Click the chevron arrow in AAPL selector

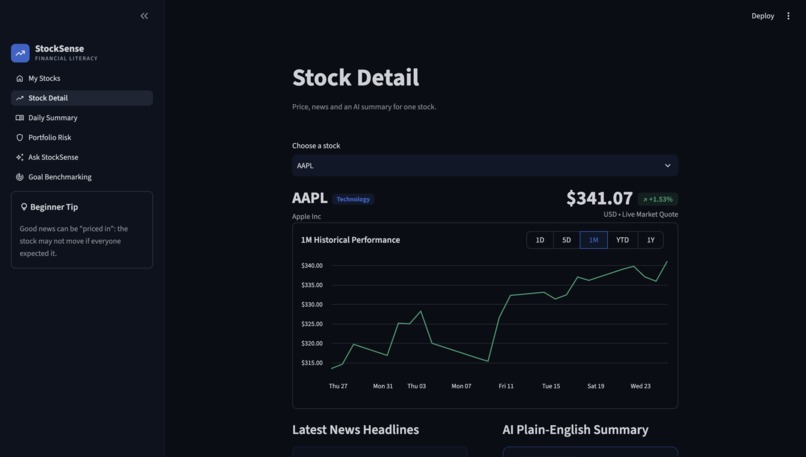tap(667, 166)
